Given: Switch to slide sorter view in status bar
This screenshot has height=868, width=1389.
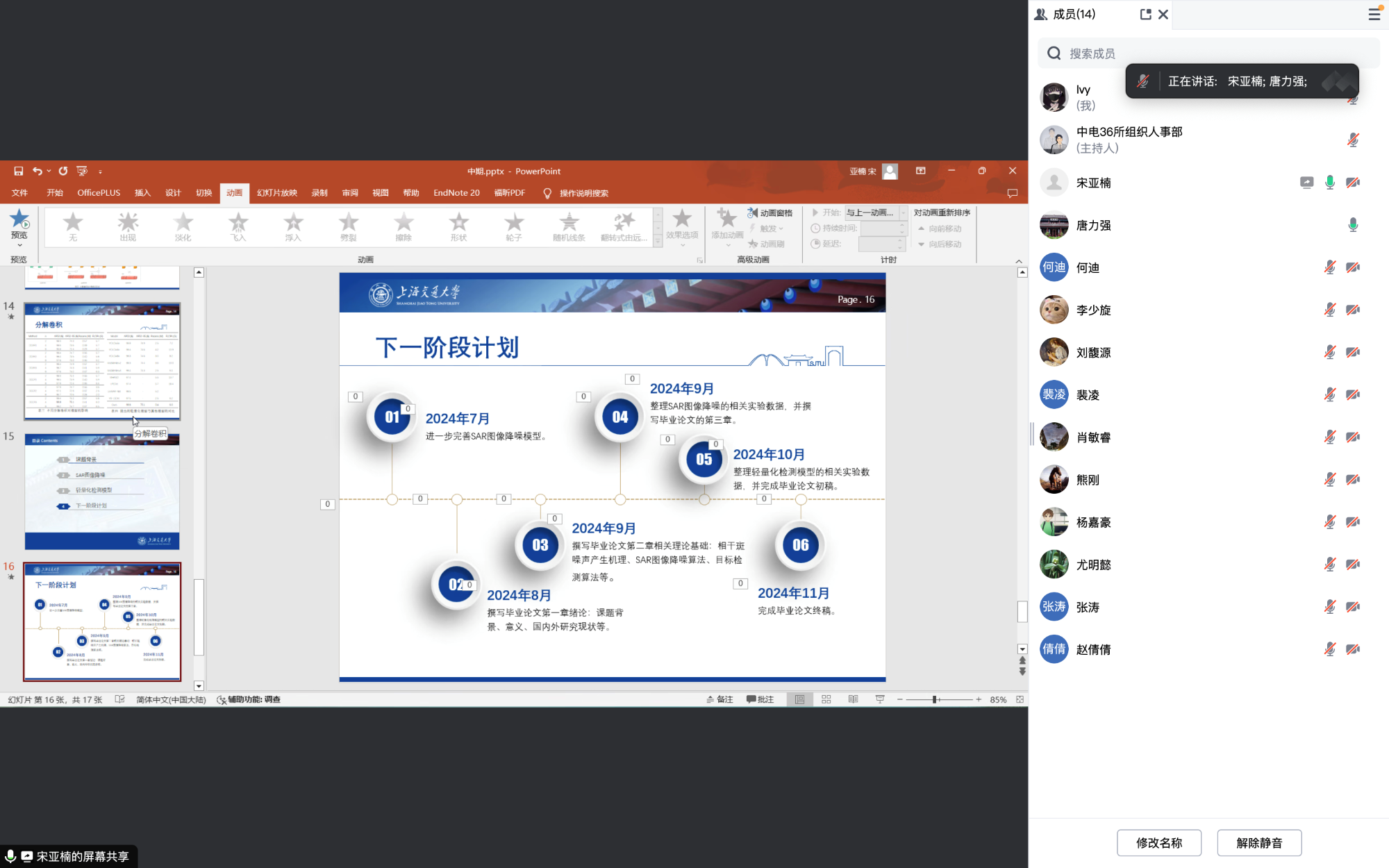Looking at the screenshot, I should pos(826,699).
